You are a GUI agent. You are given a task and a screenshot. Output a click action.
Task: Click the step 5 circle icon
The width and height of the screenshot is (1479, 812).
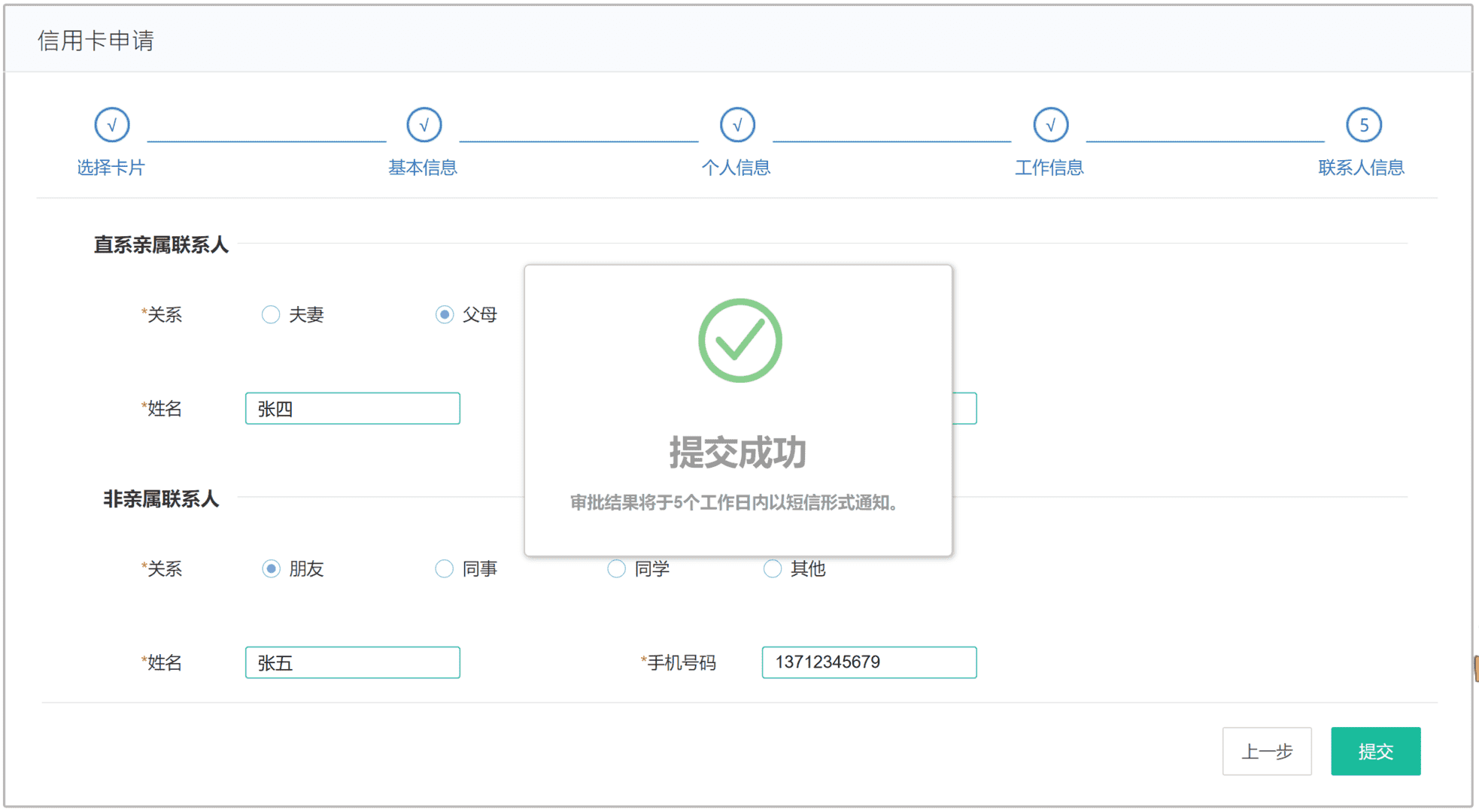click(x=1364, y=125)
